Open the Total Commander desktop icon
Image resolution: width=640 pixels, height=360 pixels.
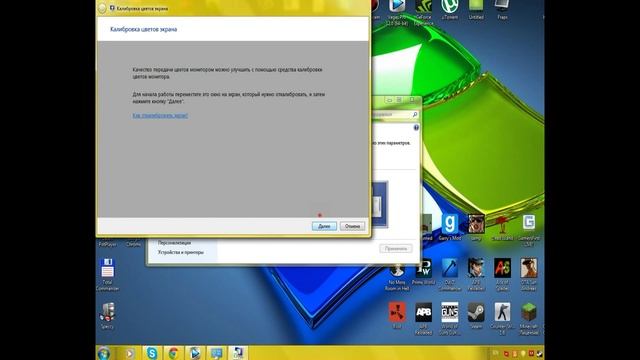107,274
